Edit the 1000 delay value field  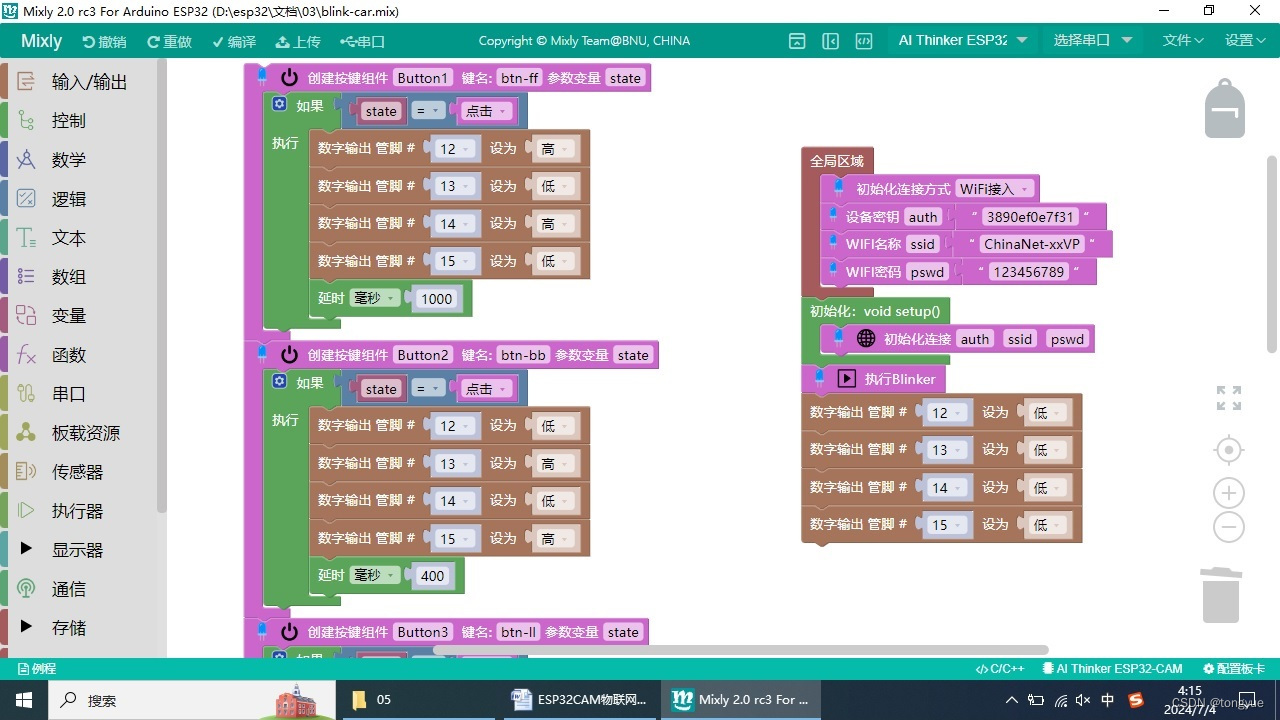(x=437, y=298)
